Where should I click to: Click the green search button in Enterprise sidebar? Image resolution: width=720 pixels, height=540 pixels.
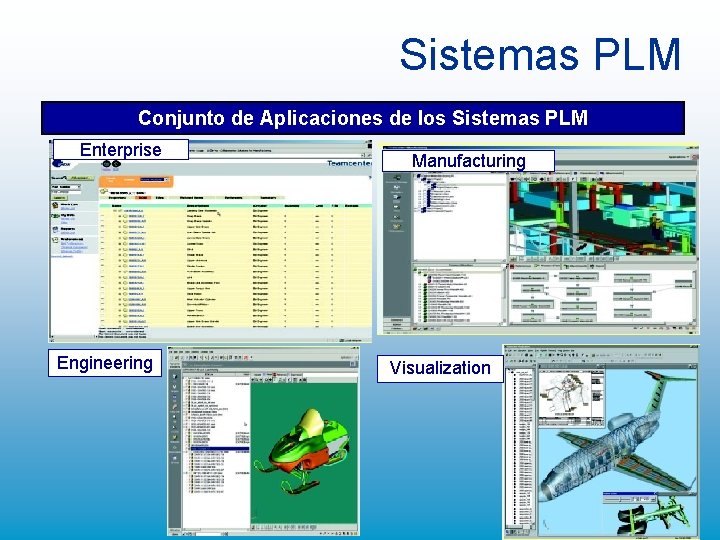click(60, 197)
